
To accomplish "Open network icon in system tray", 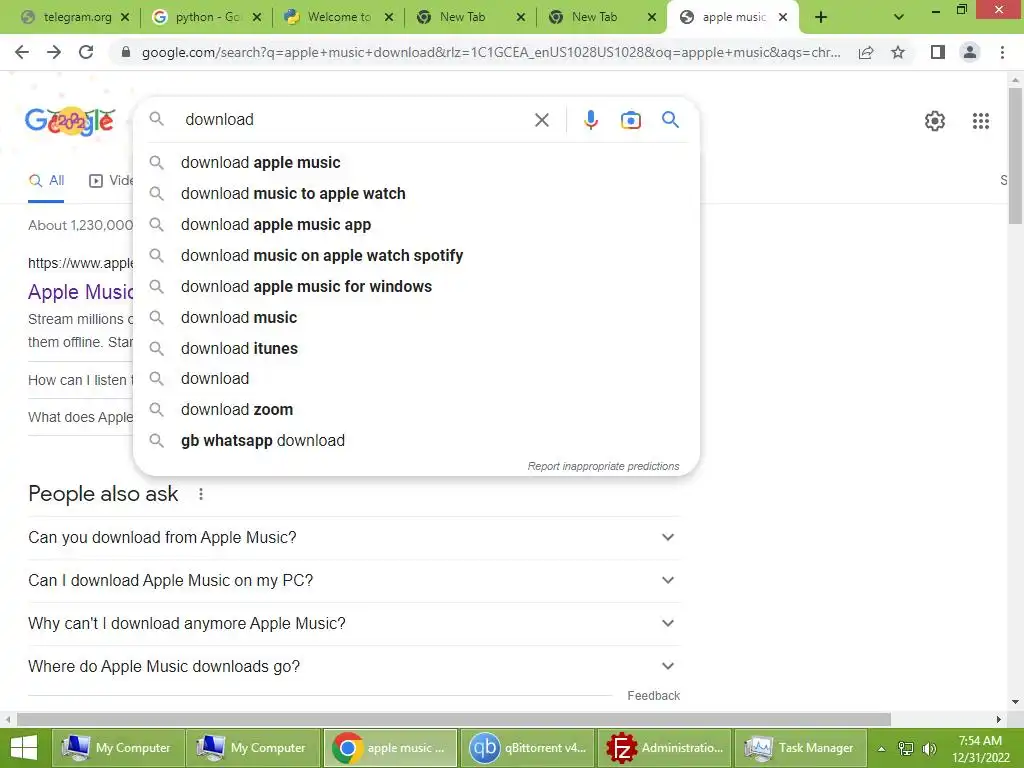I will [x=906, y=748].
